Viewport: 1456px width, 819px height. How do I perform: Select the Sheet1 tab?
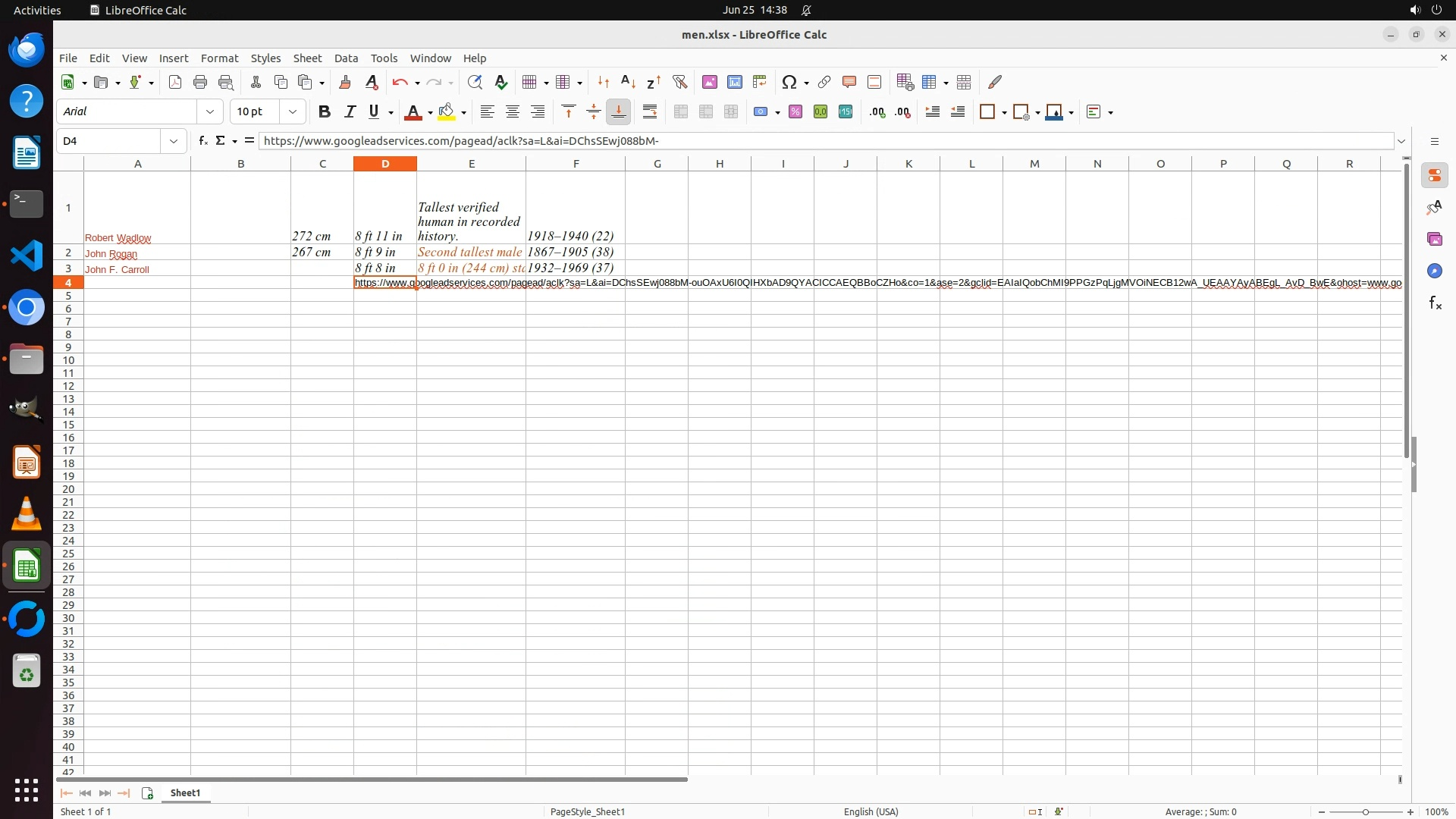(185, 793)
